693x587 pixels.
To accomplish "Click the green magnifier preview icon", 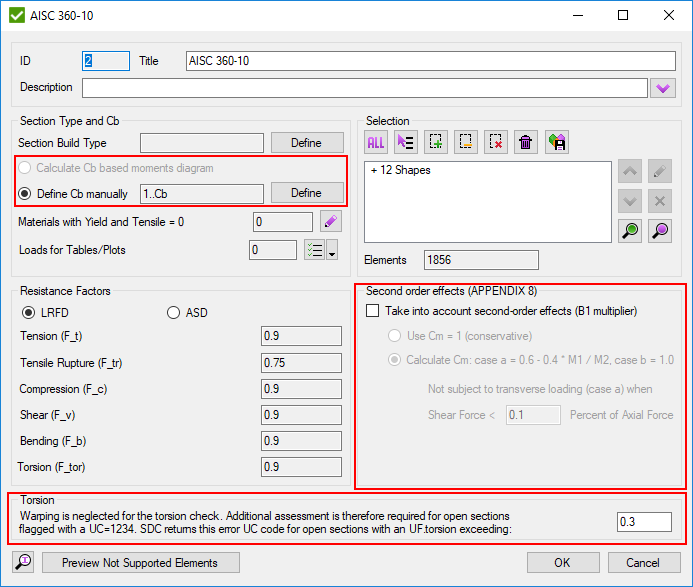I will coord(630,231).
